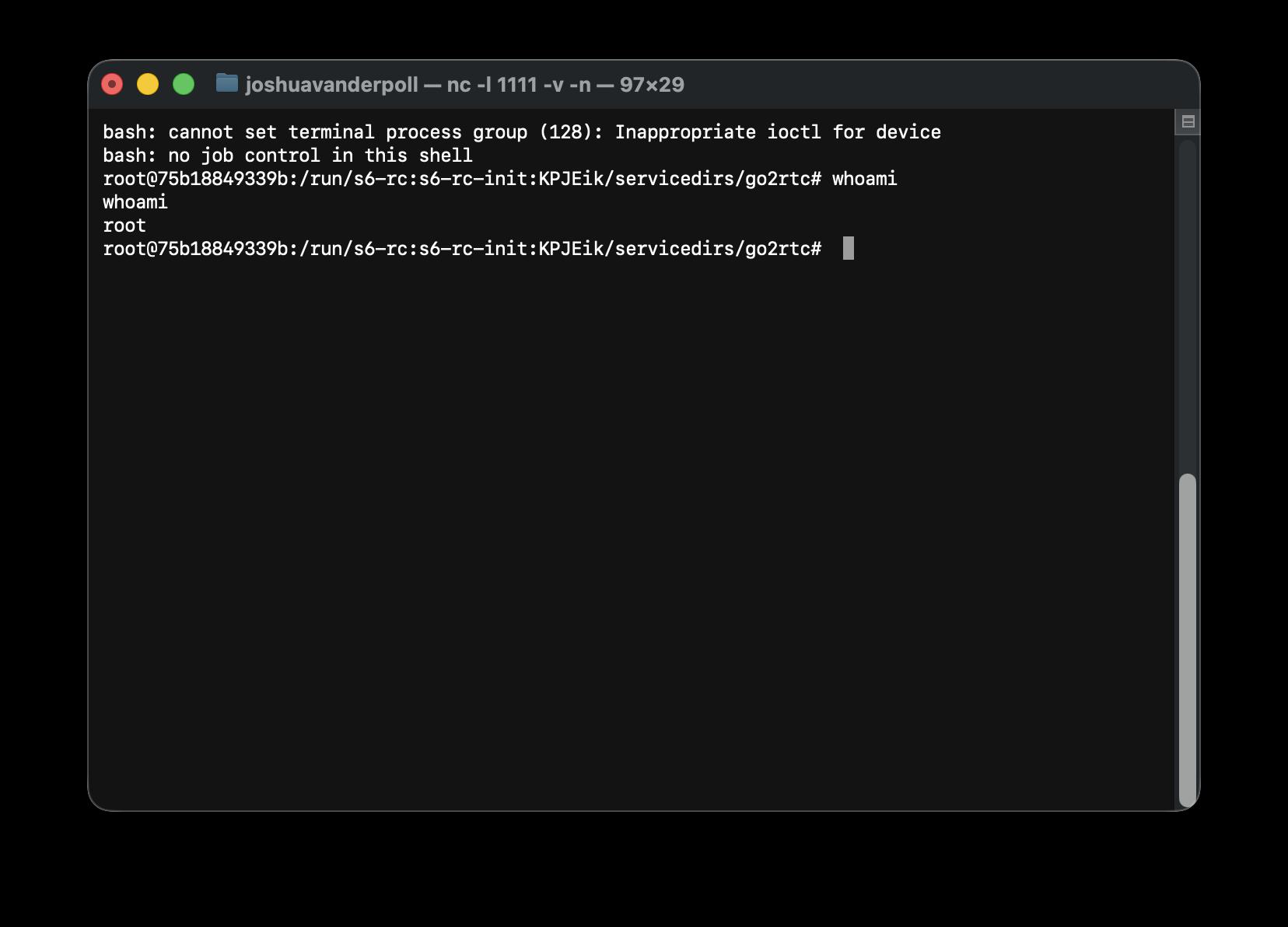Viewport: 1288px width, 927px height.
Task: Click the (128) code in the first line
Action: coord(565,132)
